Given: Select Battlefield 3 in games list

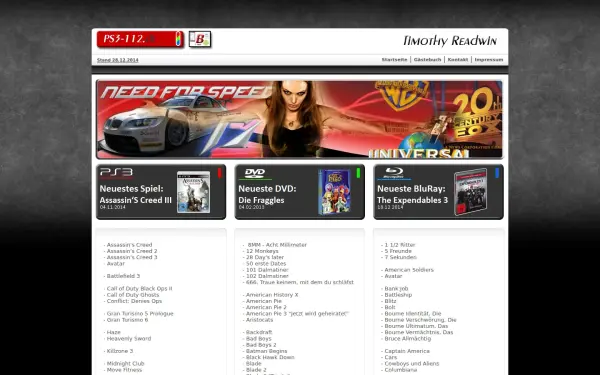Looking at the screenshot, I should click(122, 276).
